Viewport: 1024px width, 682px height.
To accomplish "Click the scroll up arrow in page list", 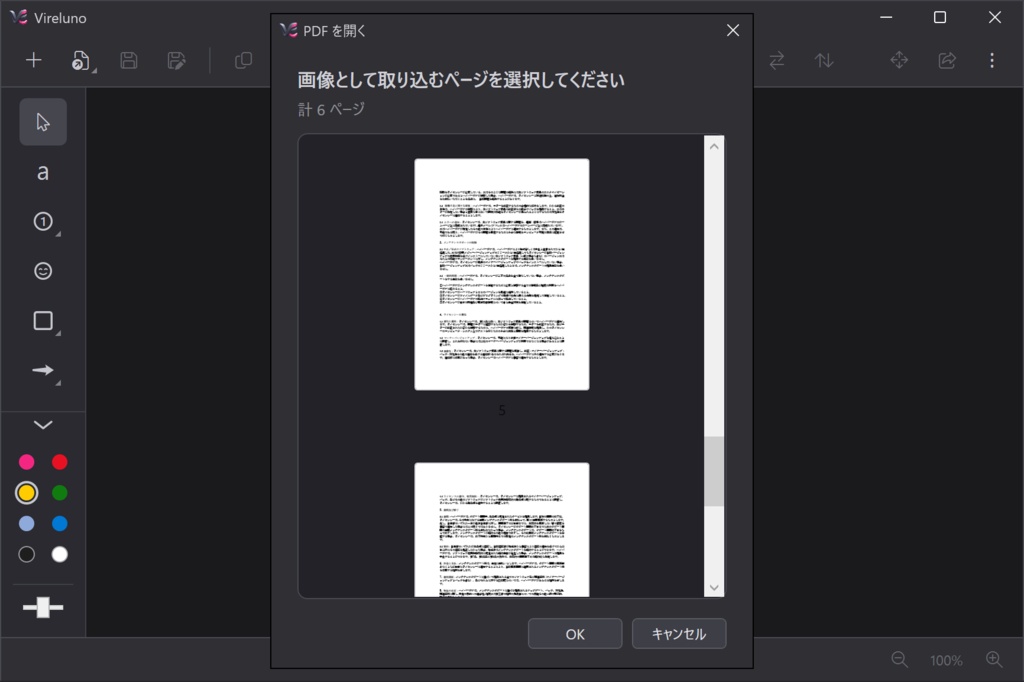I will 714,146.
